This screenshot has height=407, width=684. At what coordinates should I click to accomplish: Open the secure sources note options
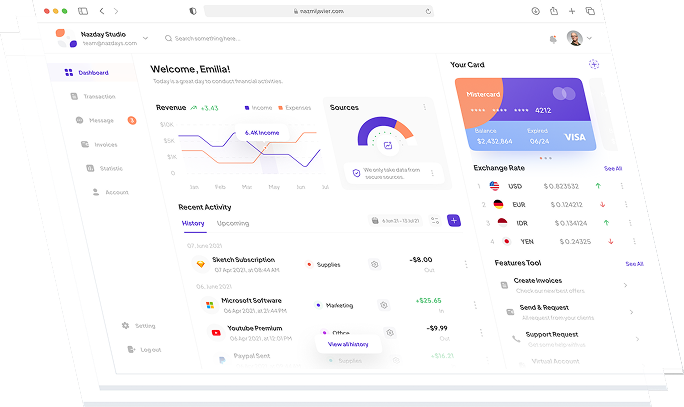(x=432, y=173)
